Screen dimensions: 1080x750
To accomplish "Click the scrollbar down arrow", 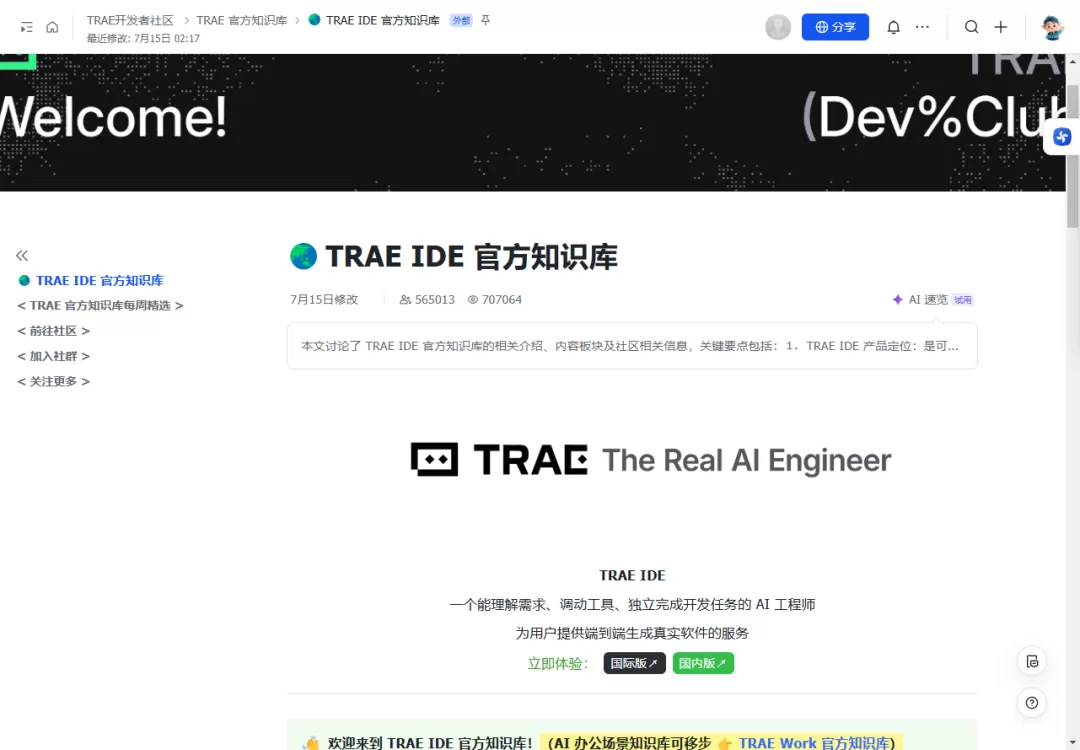I will pyautogui.click(x=1072, y=743).
